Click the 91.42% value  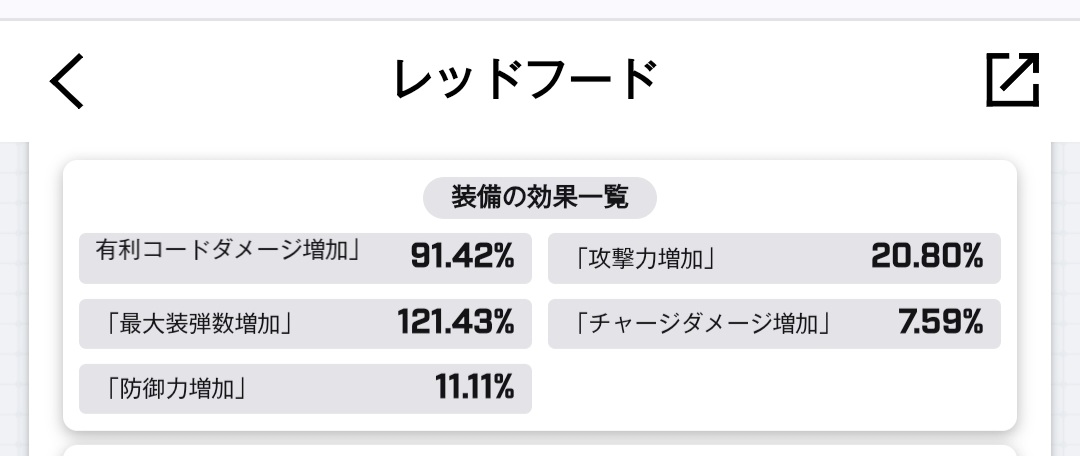462,256
